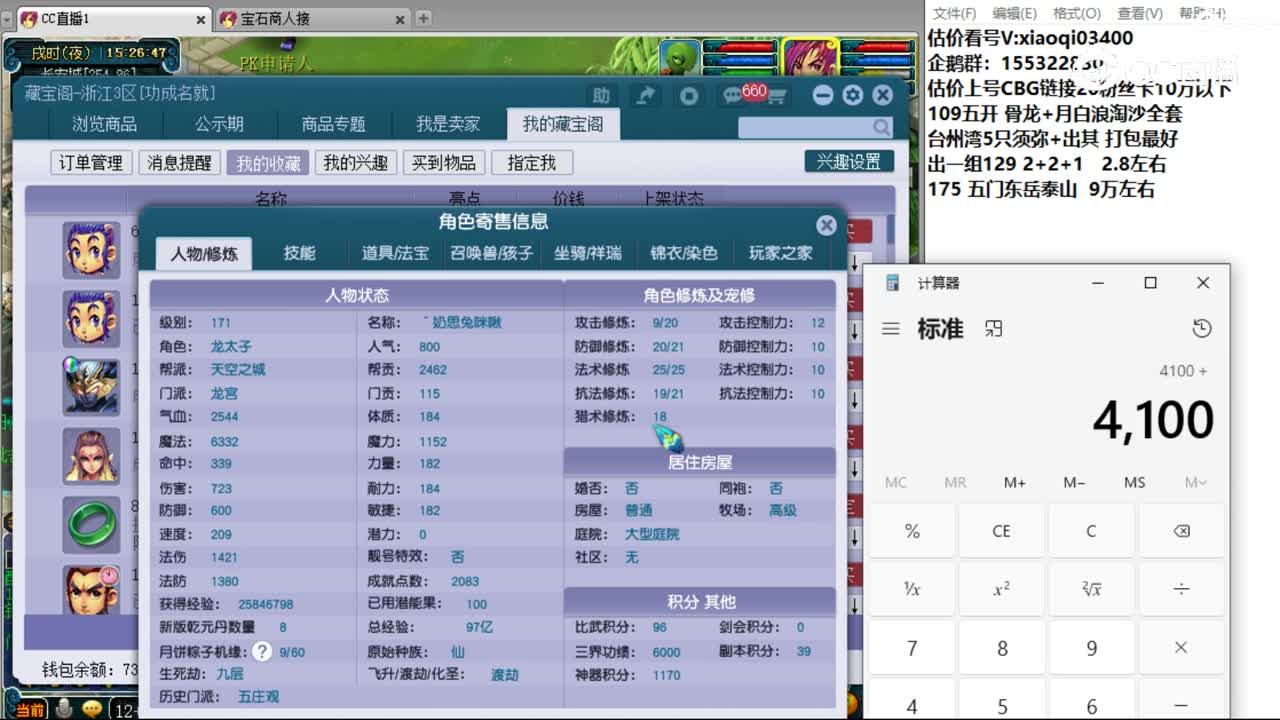1280x720 pixels.
Task: Click the 兴趣设置 button
Action: [x=846, y=160]
